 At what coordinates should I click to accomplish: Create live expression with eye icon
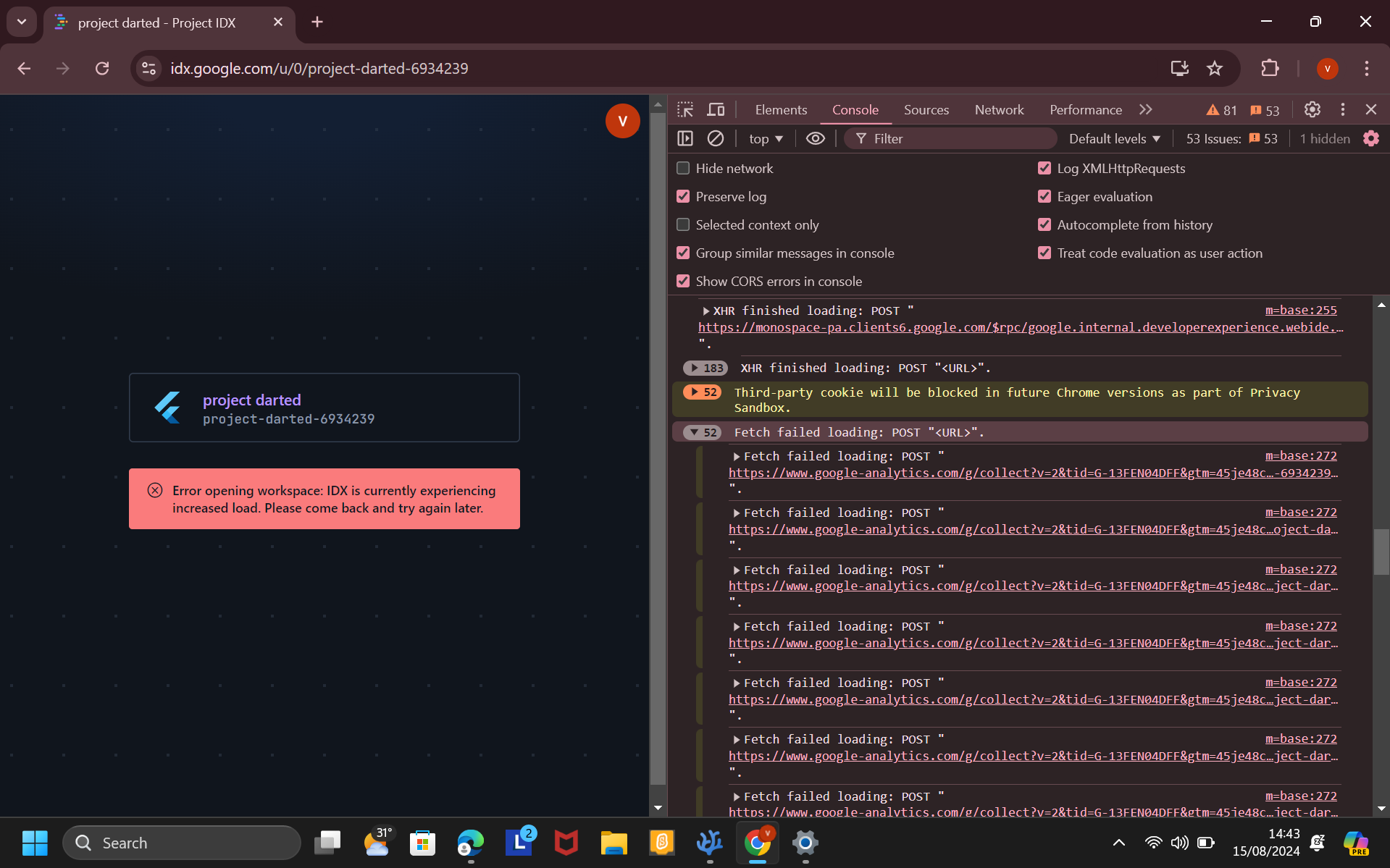click(815, 138)
